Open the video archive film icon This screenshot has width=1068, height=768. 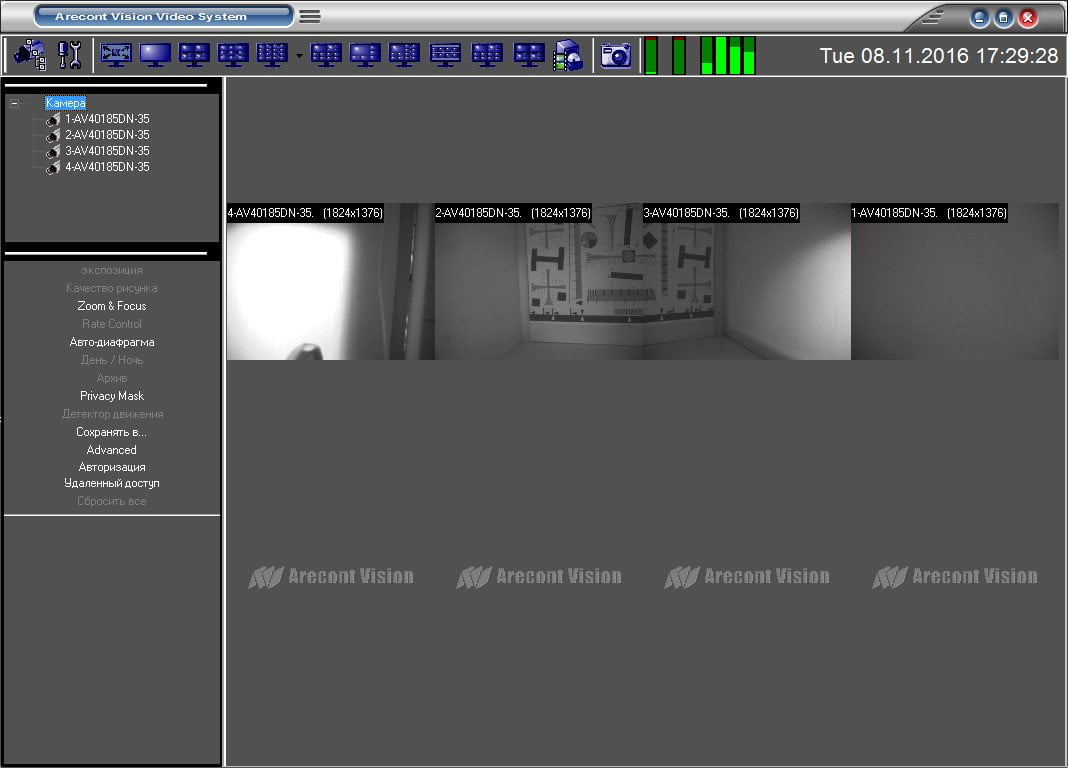pos(568,55)
